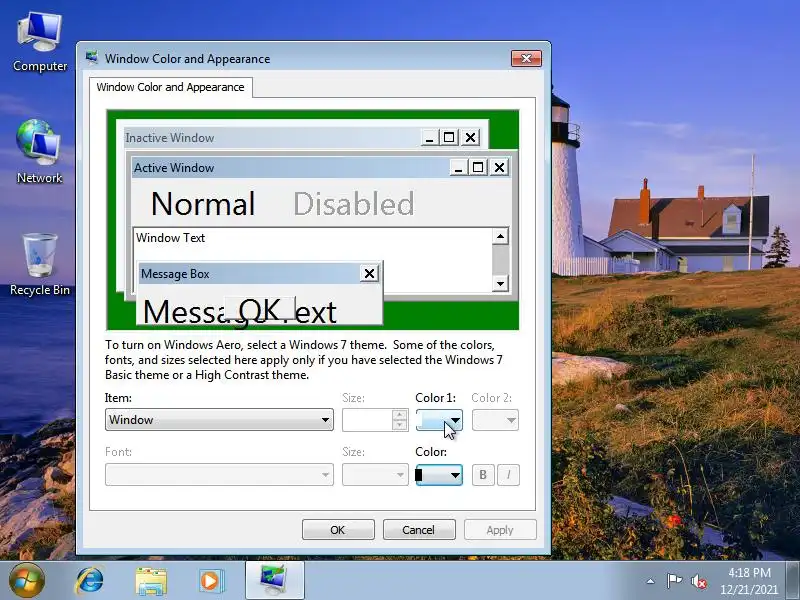Click maximize icon on Inactive Window preview
Image resolution: width=800 pixels, height=600 pixels.
coord(449,138)
